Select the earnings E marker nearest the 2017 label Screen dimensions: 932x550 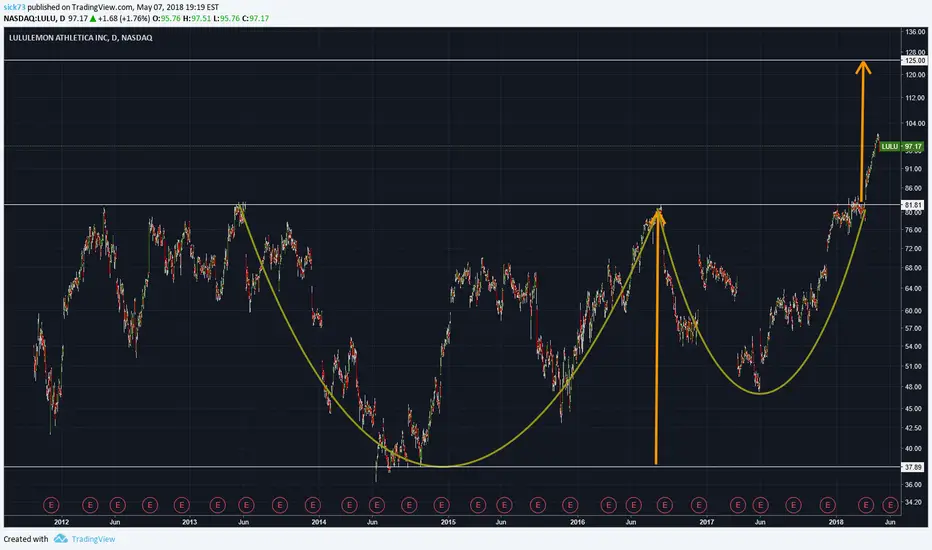(x=699, y=505)
